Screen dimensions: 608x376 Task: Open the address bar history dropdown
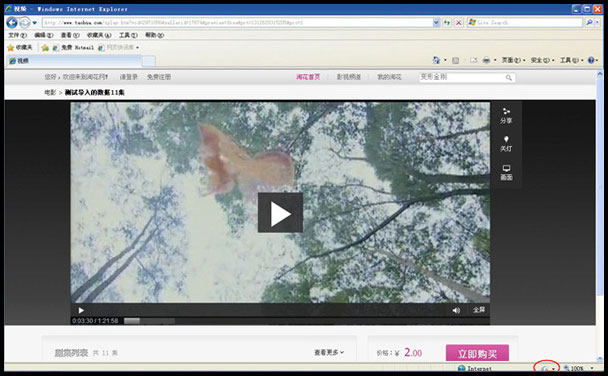click(x=436, y=22)
